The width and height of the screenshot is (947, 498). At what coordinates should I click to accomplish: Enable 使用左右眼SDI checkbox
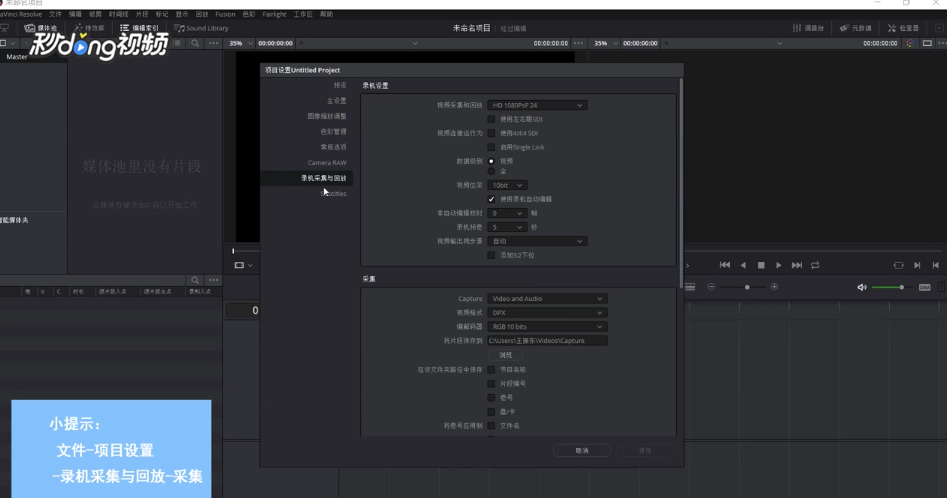[491, 119]
